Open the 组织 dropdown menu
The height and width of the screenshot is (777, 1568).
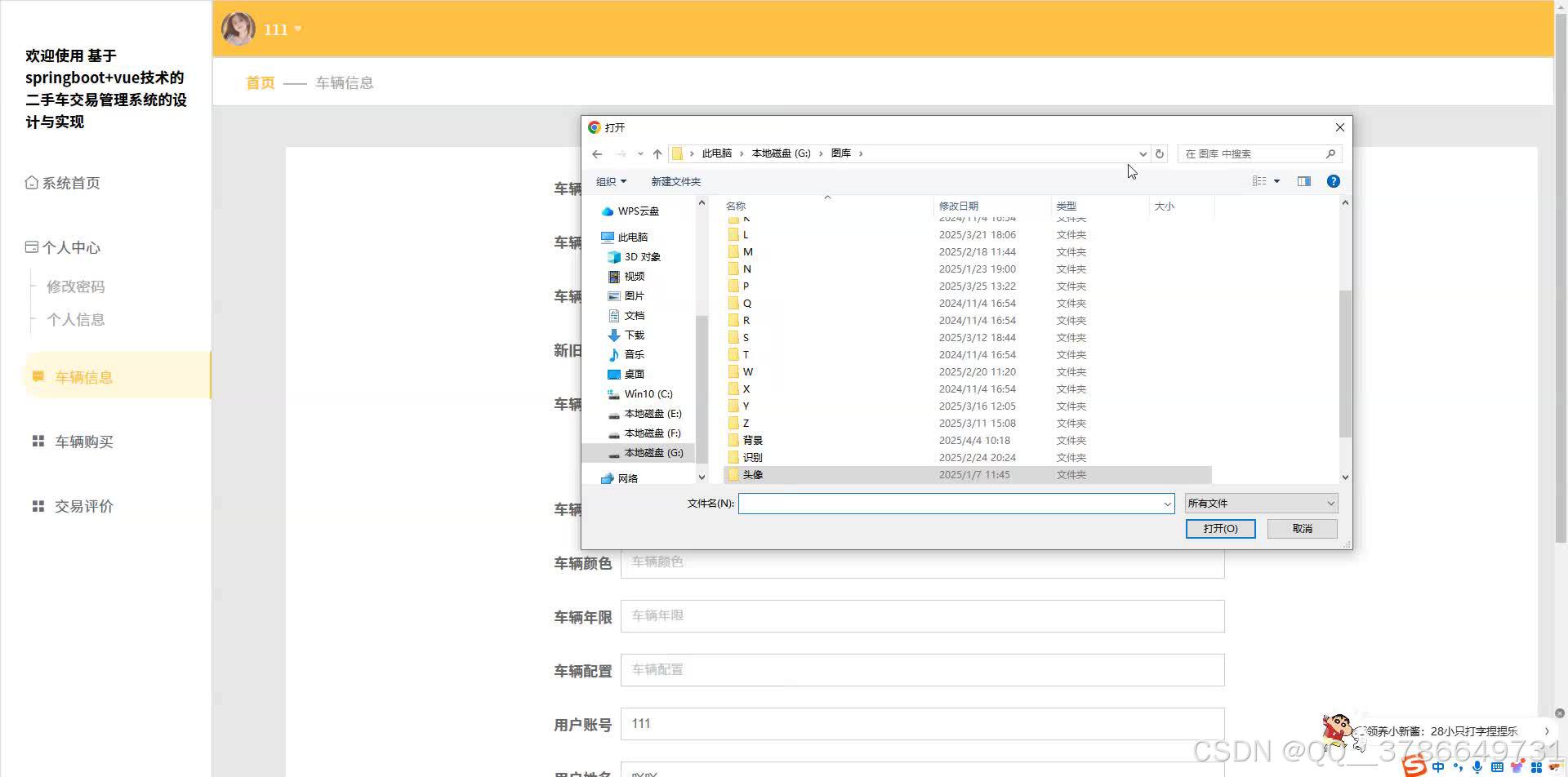610,180
